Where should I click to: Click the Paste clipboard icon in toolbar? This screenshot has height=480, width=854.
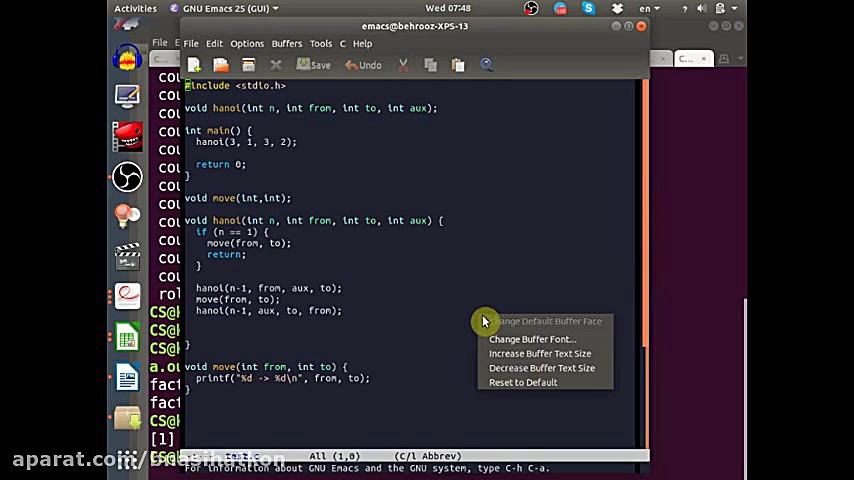(x=458, y=65)
